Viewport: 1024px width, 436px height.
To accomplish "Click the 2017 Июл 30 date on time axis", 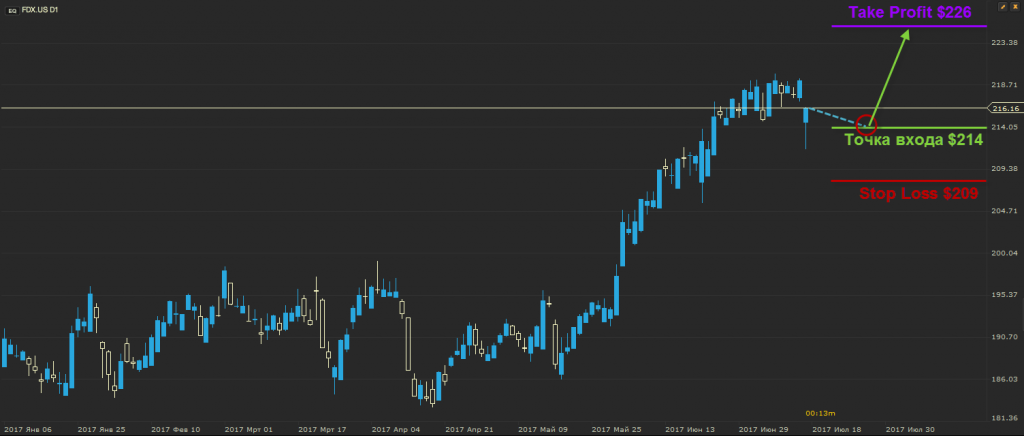I will click(x=911, y=429).
